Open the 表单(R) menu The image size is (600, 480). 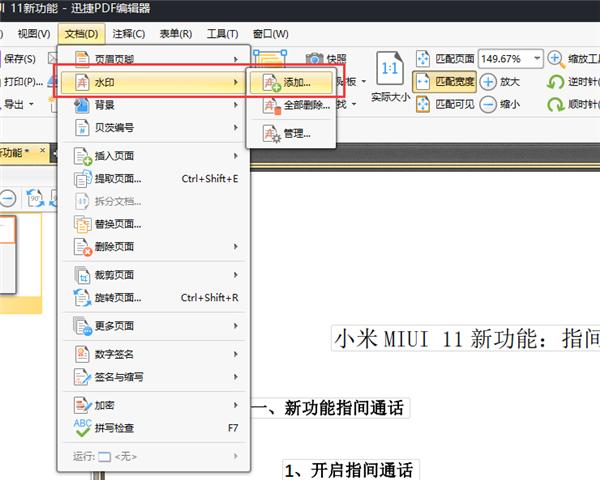coord(176,34)
